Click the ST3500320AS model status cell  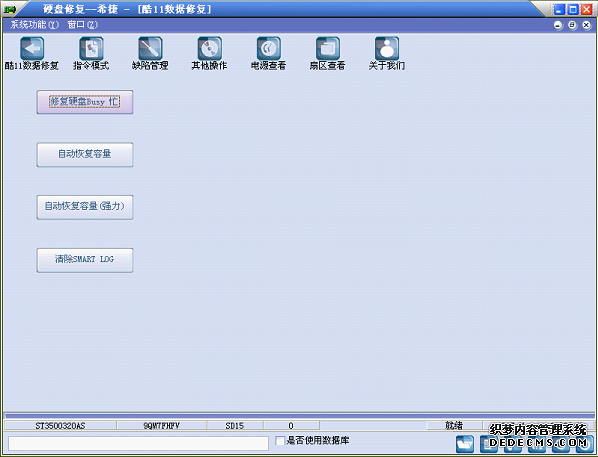pos(60,426)
